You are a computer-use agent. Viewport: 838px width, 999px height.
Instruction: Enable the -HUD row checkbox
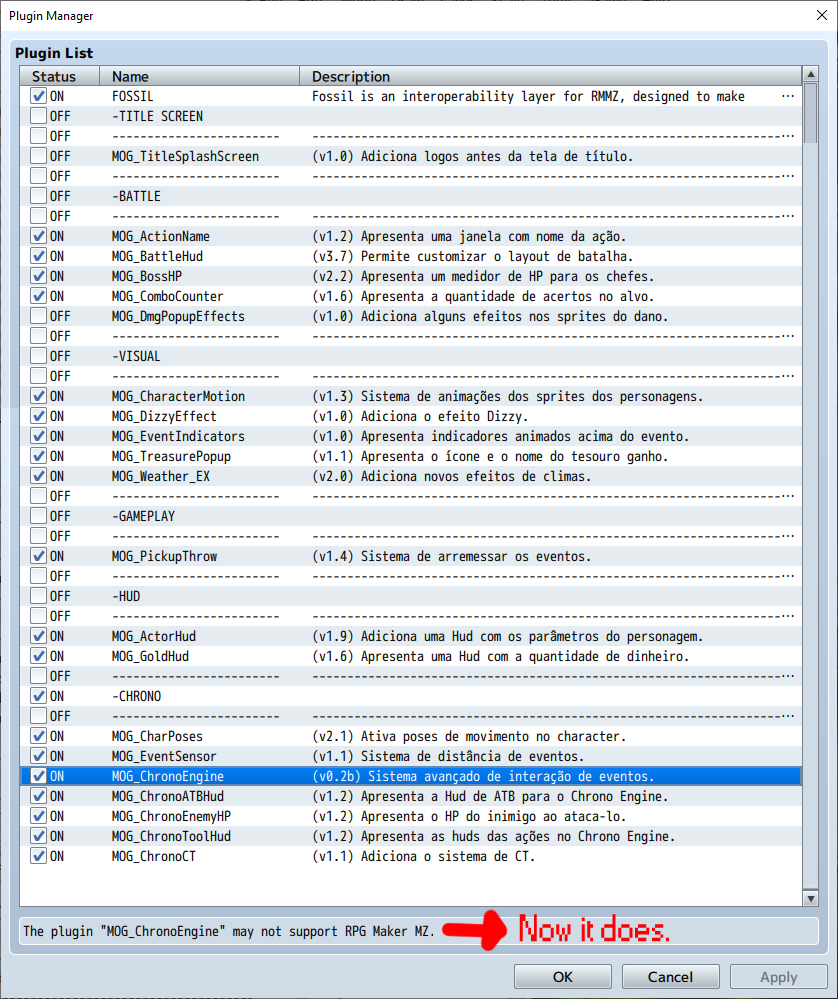coord(38,596)
